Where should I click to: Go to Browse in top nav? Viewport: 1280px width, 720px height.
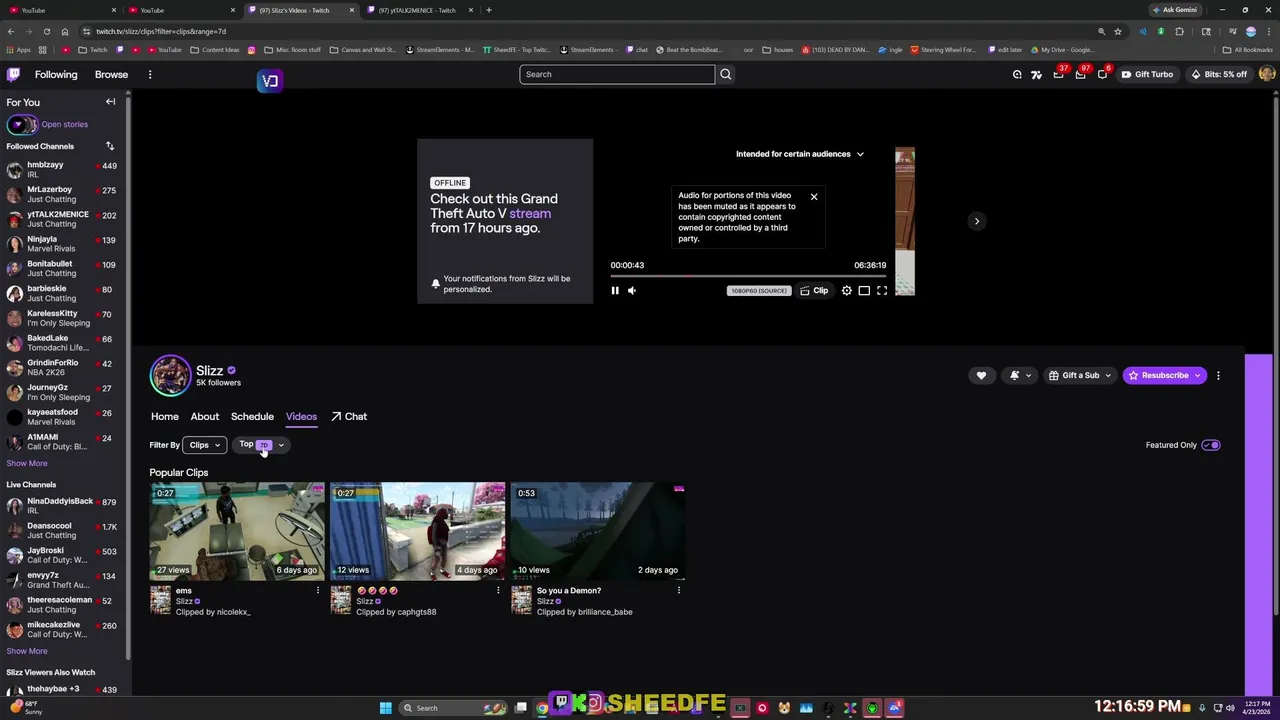[111, 74]
